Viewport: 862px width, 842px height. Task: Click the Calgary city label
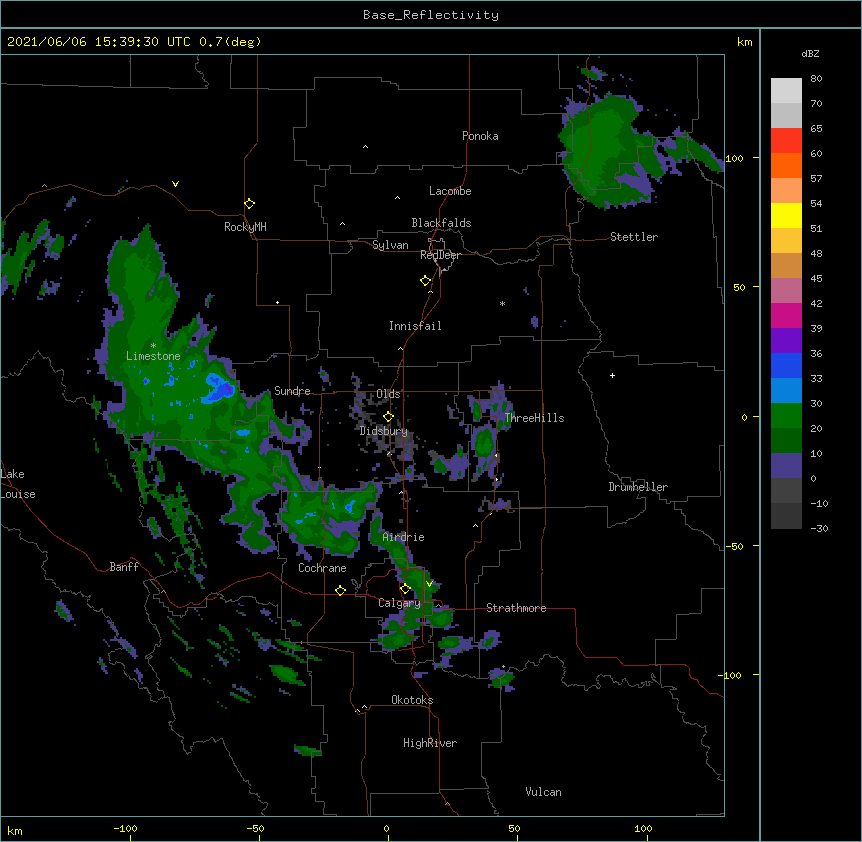[x=399, y=603]
